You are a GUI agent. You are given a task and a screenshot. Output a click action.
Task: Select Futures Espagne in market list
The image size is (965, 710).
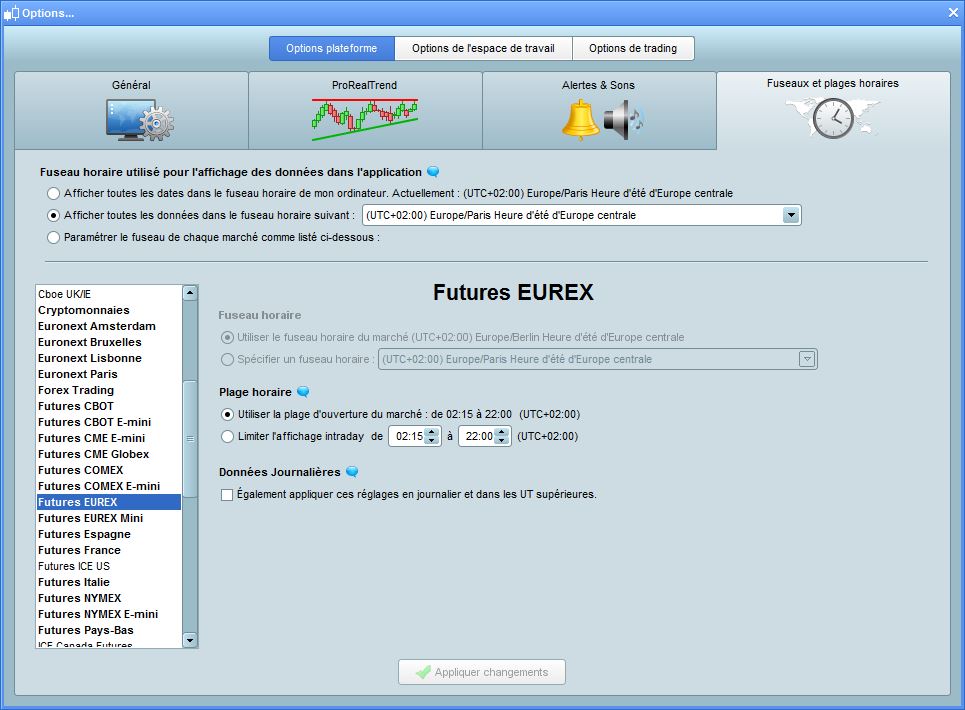[x=109, y=534]
